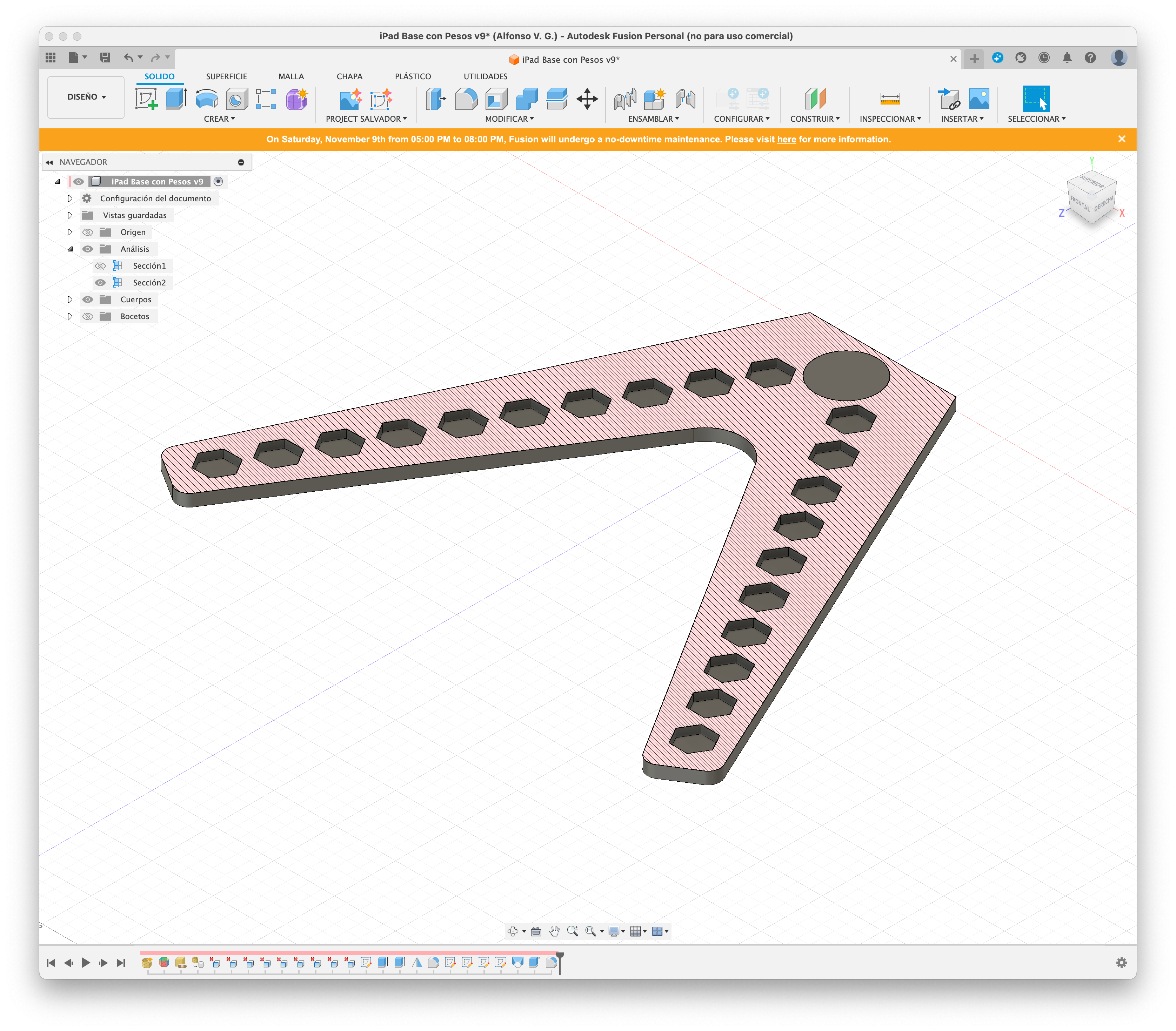Viewport: 1176px width, 1031px height.
Task: Switch to the MALLA tab
Action: (291, 76)
